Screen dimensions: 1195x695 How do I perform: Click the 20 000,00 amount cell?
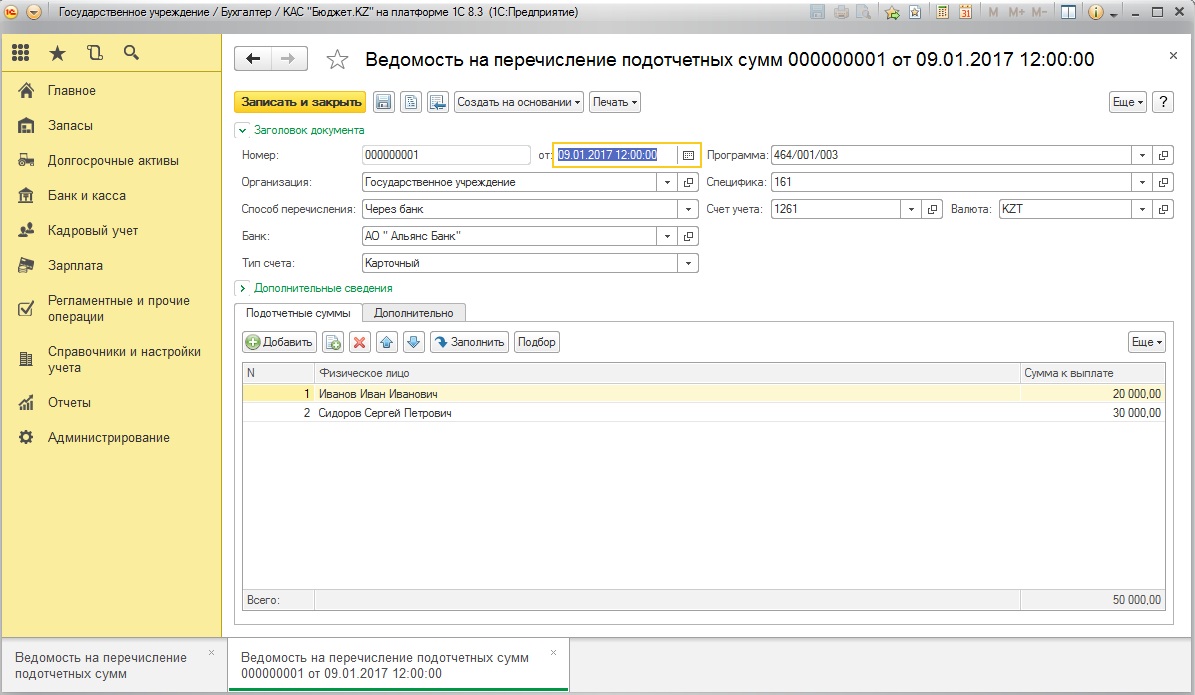click(1092, 394)
